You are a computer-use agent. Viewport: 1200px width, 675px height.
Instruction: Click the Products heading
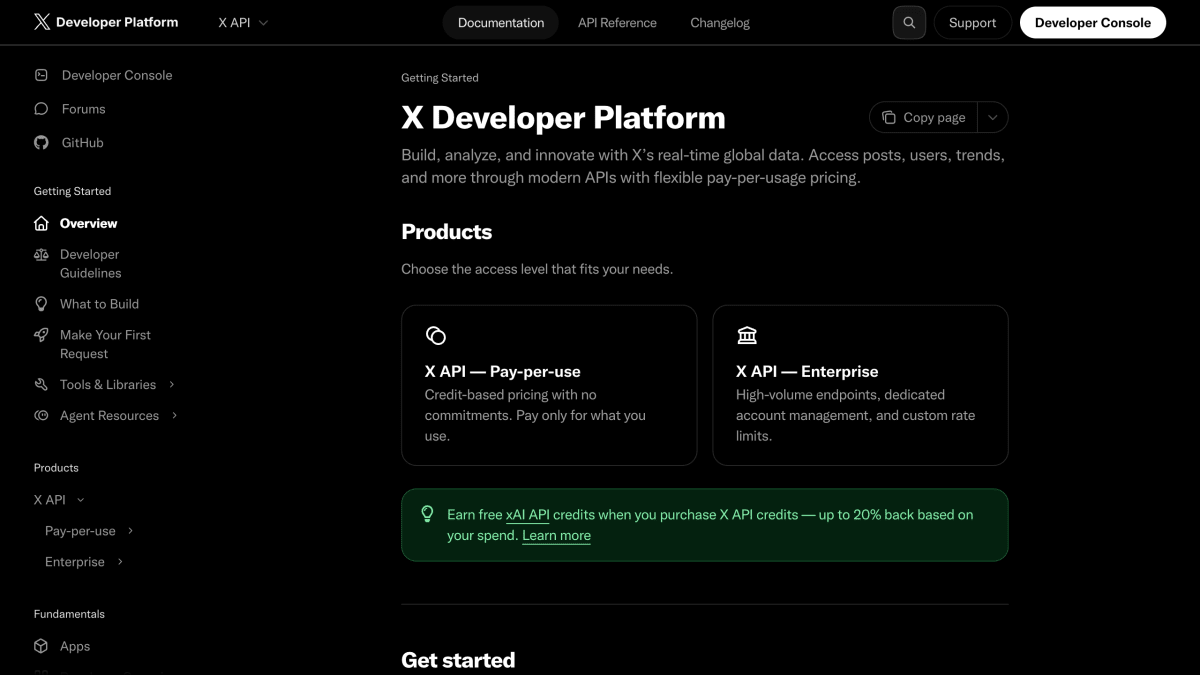447,232
